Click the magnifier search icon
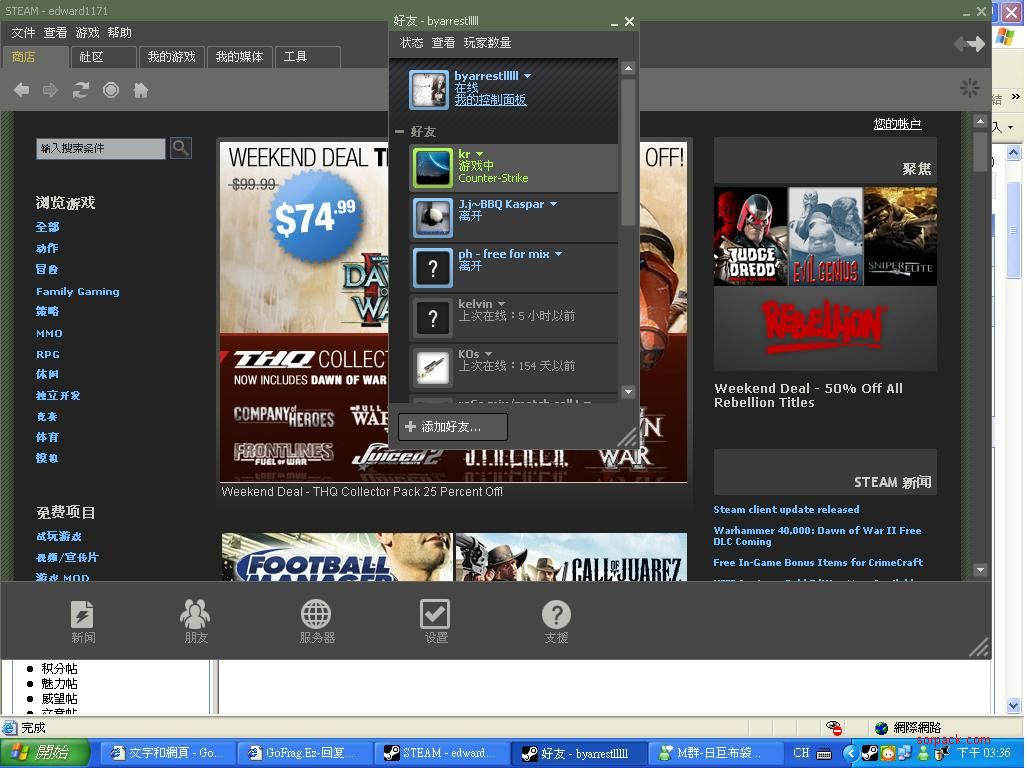This screenshot has height=768, width=1028. pos(181,148)
